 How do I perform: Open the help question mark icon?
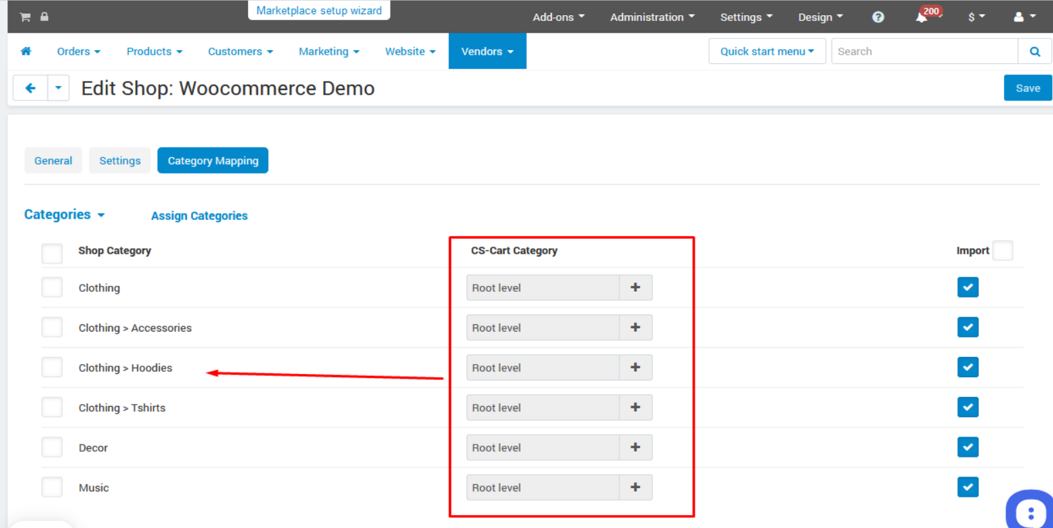tap(878, 17)
